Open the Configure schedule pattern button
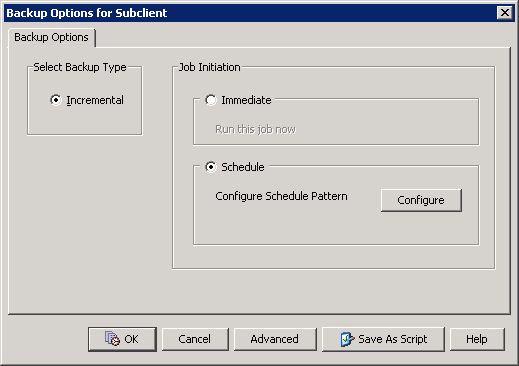519x366 pixels. pyautogui.click(x=421, y=200)
